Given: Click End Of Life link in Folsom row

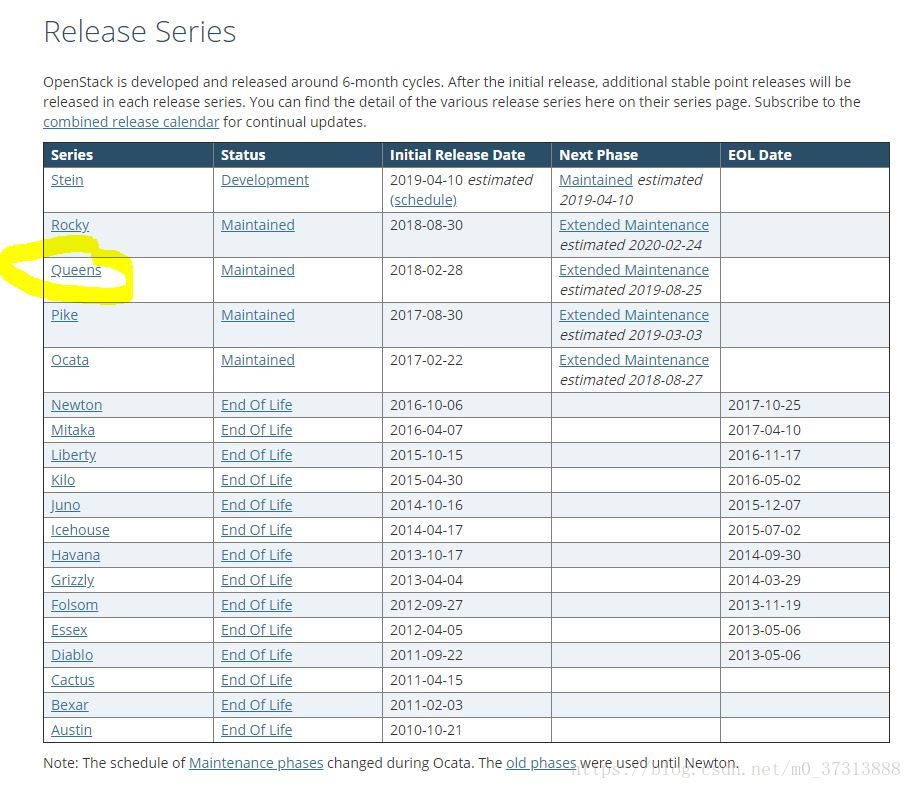Looking at the screenshot, I should click(x=256, y=605).
